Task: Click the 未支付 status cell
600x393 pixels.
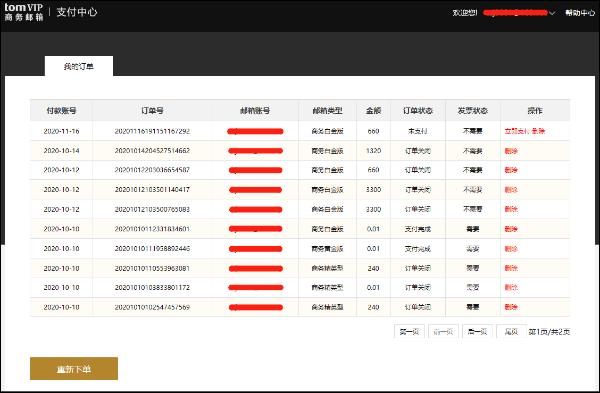Action: coord(417,131)
